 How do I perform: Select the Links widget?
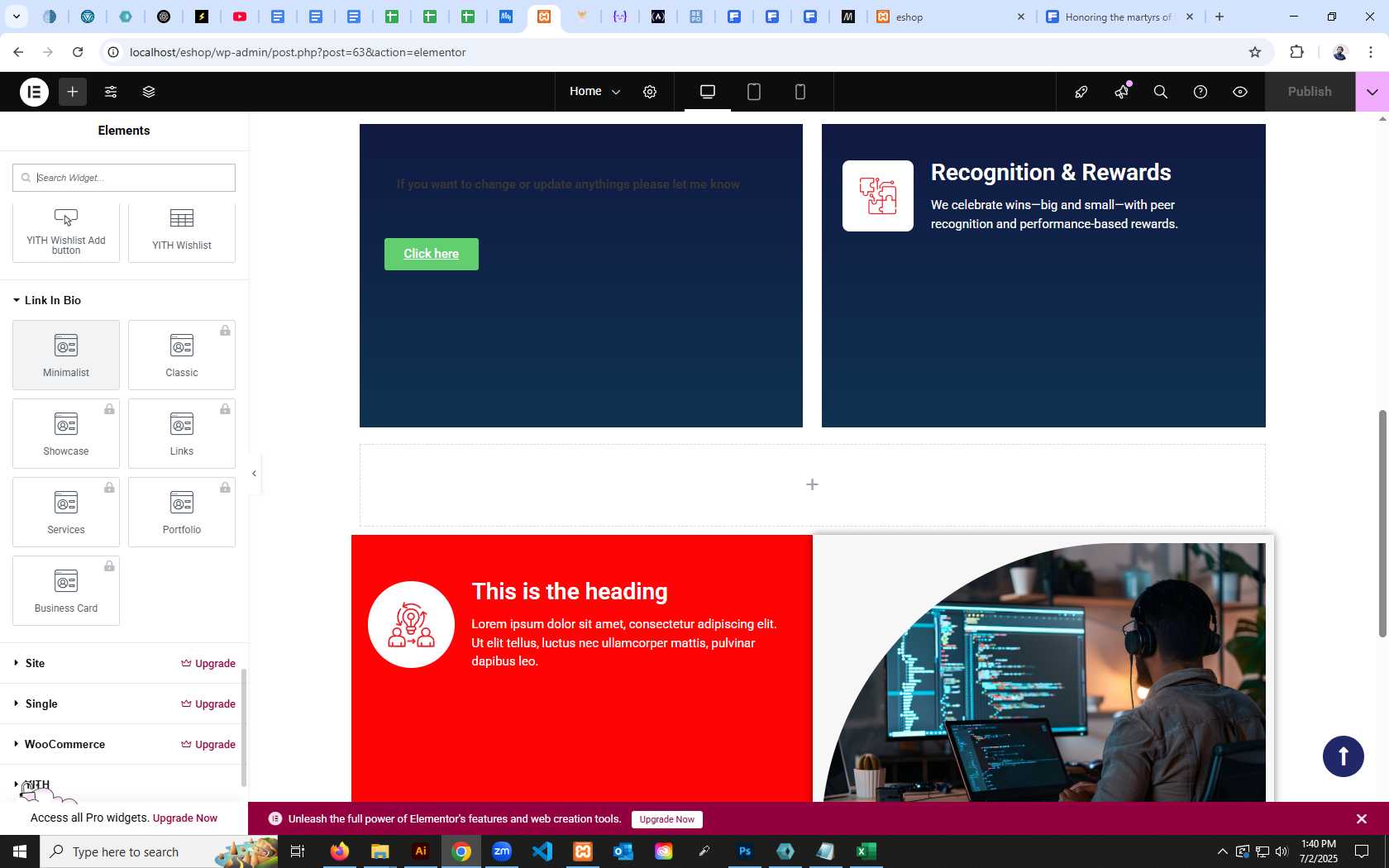182,433
